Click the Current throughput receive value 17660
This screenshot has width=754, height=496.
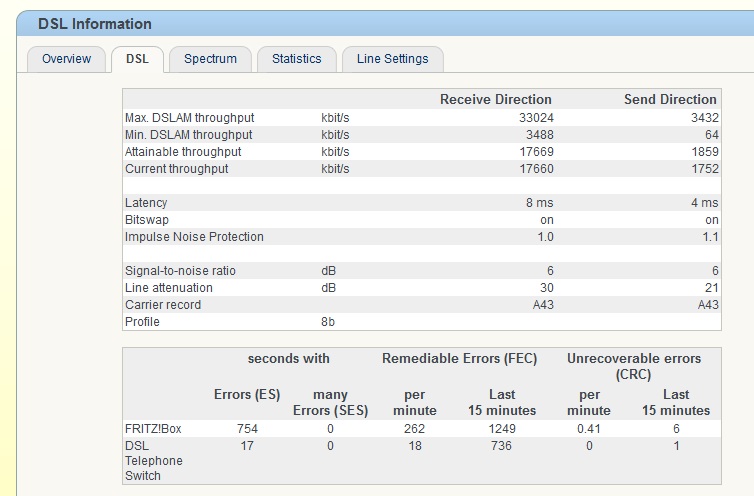536,169
